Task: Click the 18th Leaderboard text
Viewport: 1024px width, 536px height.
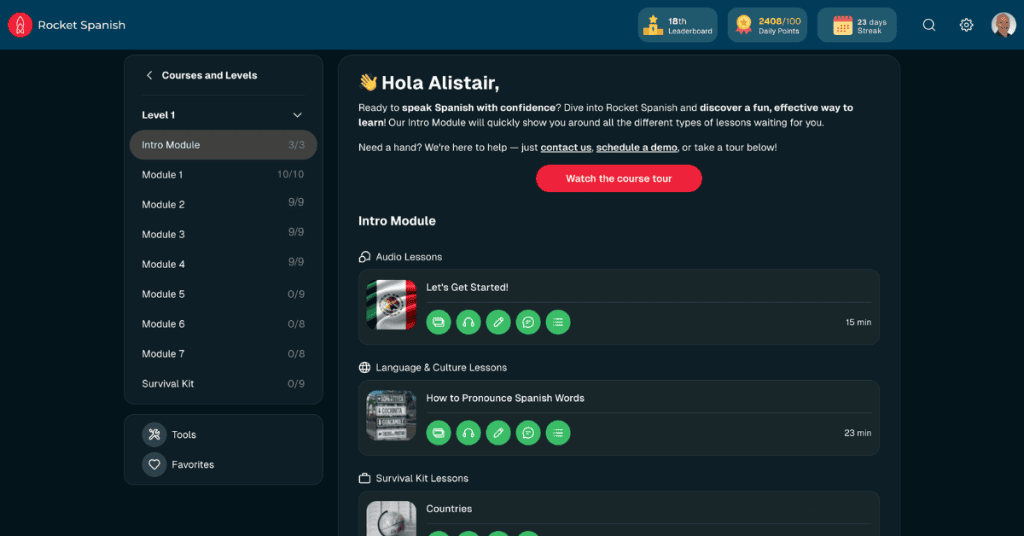Action: coord(690,25)
